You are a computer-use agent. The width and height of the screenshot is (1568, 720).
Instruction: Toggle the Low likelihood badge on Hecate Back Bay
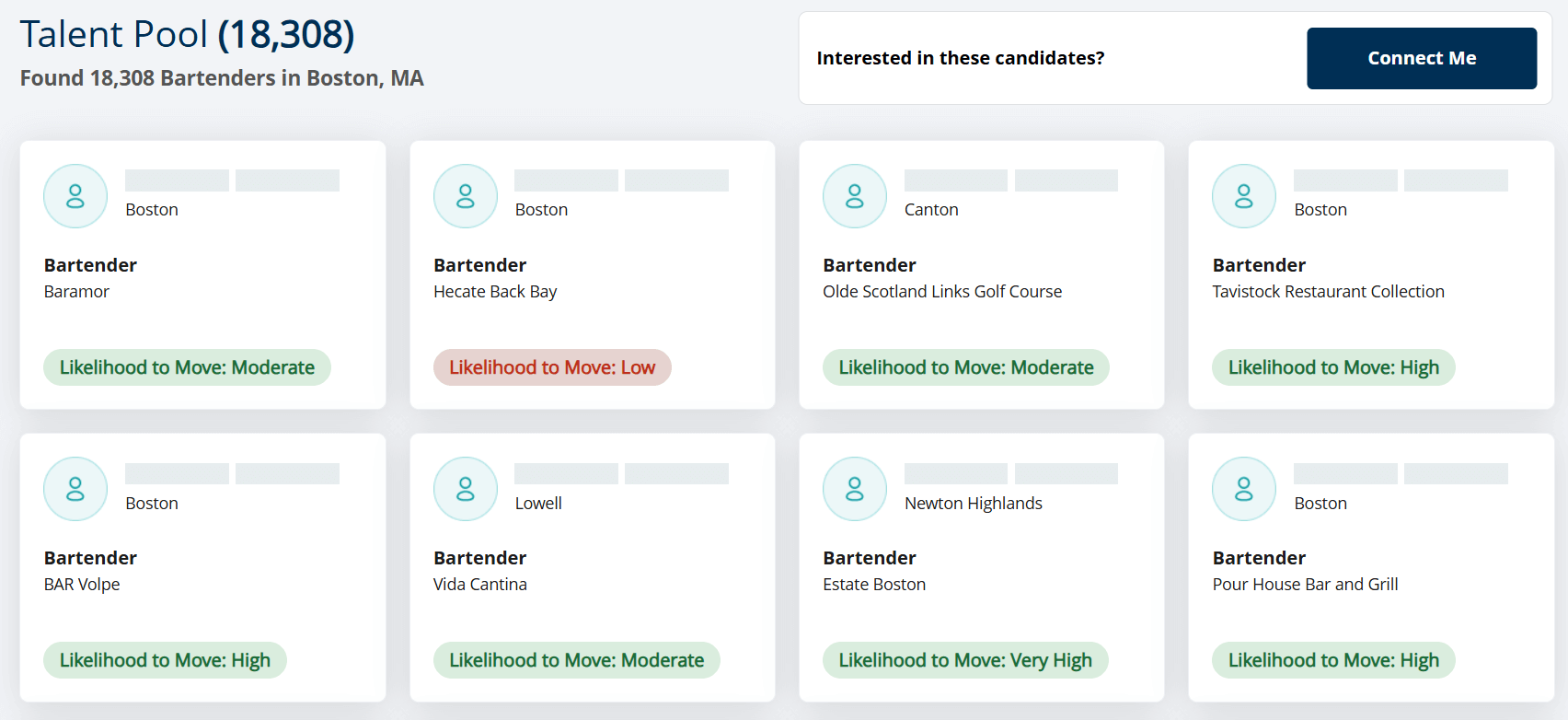pyautogui.click(x=551, y=367)
